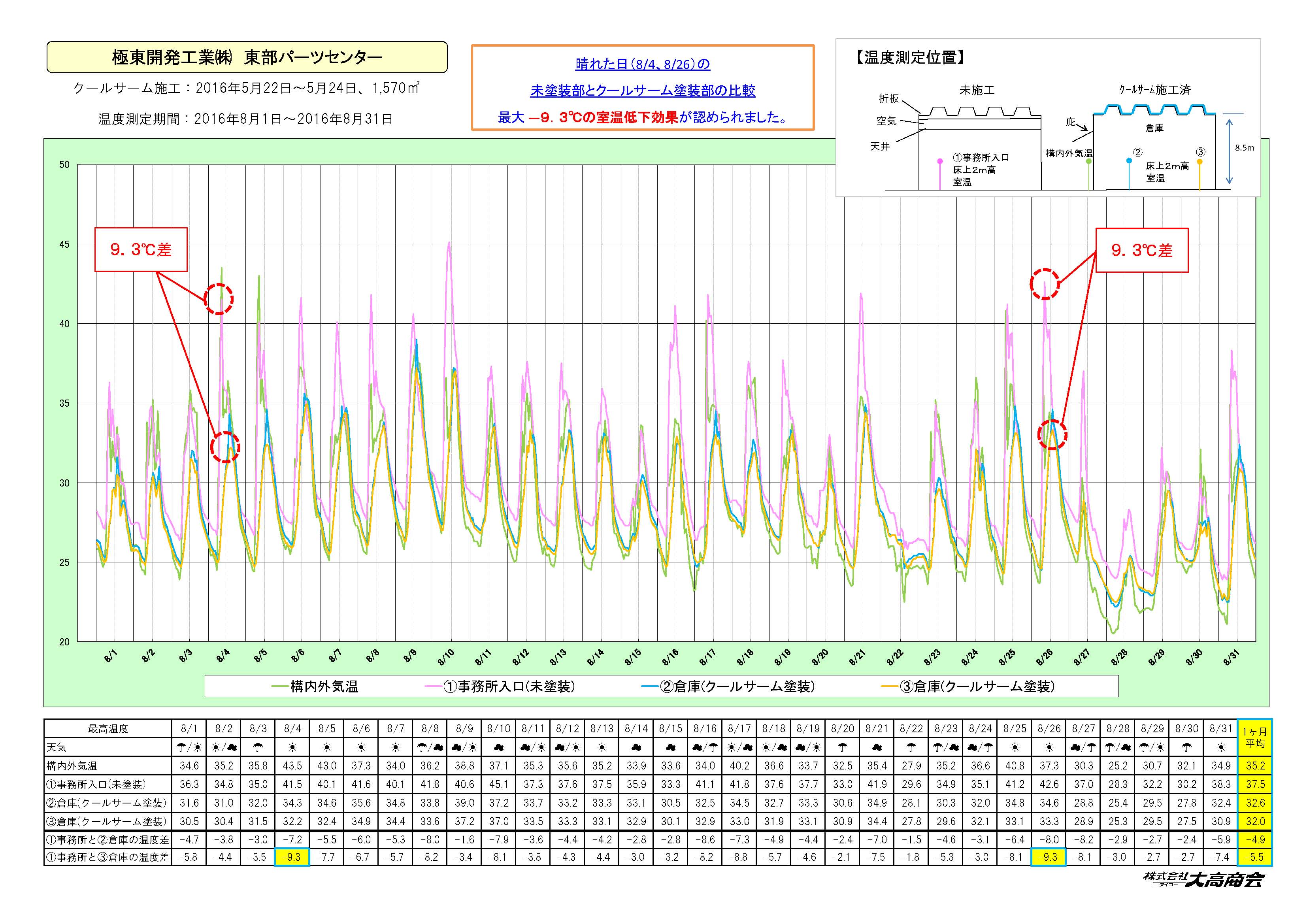Click the orange ③倉庫(クールサーム塗装) legend entry
This screenshot has height=924, width=1307.
click(968, 686)
